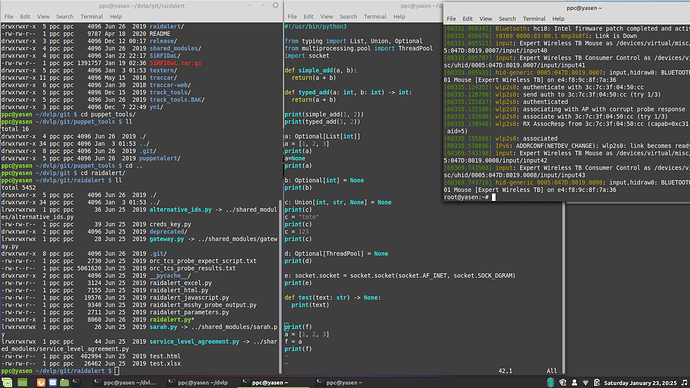Open File menu in root terminal window

point(451,19)
